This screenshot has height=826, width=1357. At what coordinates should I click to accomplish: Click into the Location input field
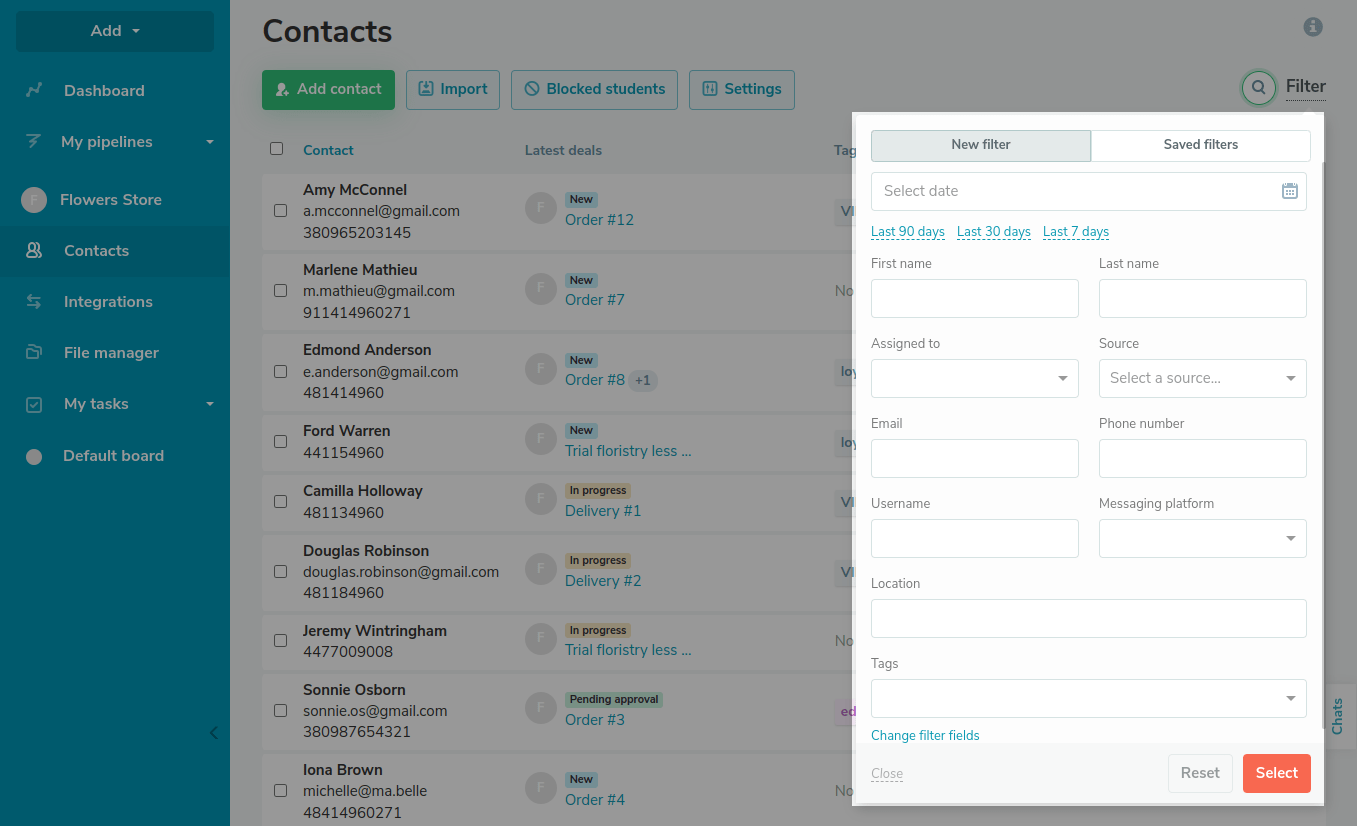click(1088, 618)
